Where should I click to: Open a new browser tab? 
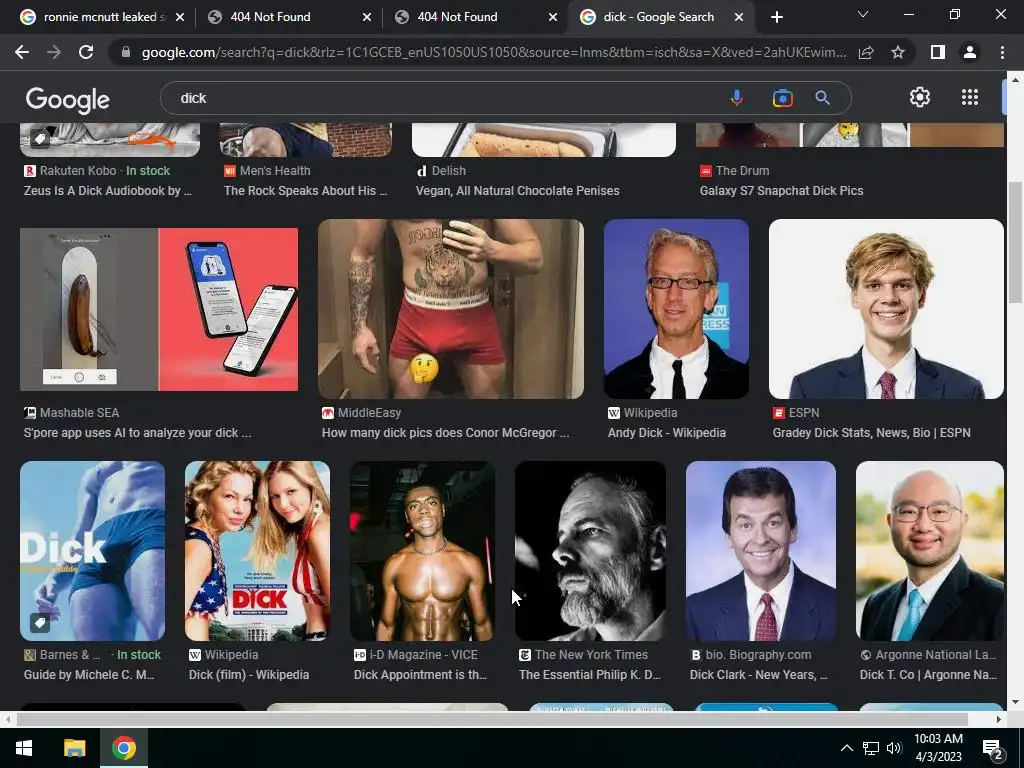tap(776, 17)
